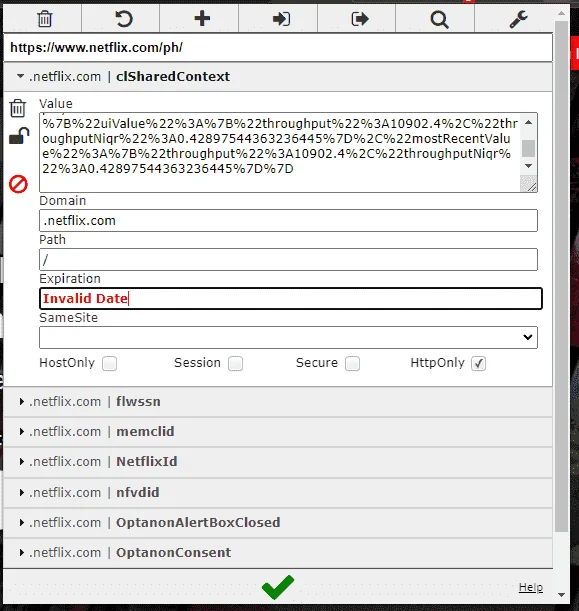The height and width of the screenshot is (611, 579).
Task: Expand the NetflixId cookie entry
Action: point(278,462)
